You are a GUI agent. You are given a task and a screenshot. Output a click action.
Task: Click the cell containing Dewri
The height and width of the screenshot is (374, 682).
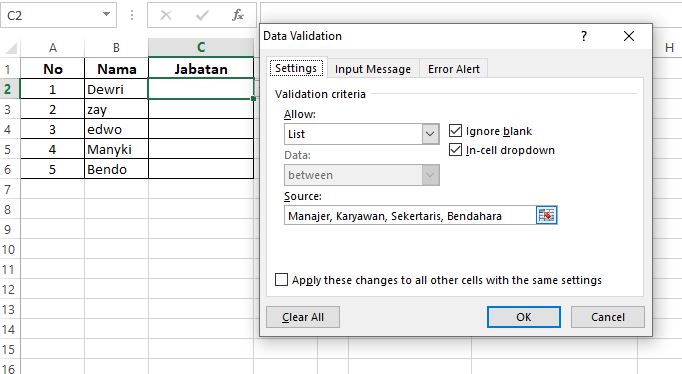(x=117, y=89)
